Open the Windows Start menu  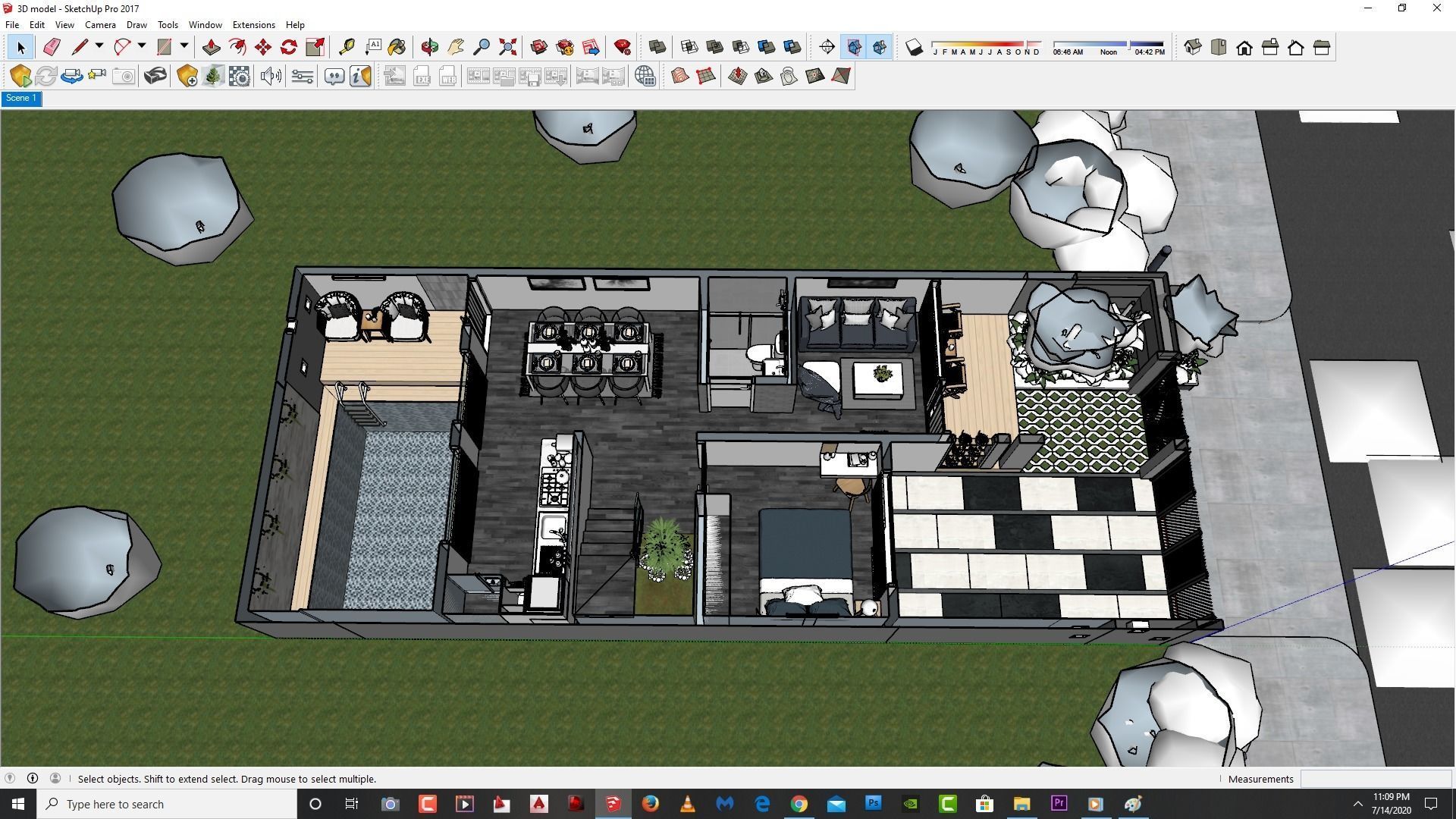click(x=18, y=804)
